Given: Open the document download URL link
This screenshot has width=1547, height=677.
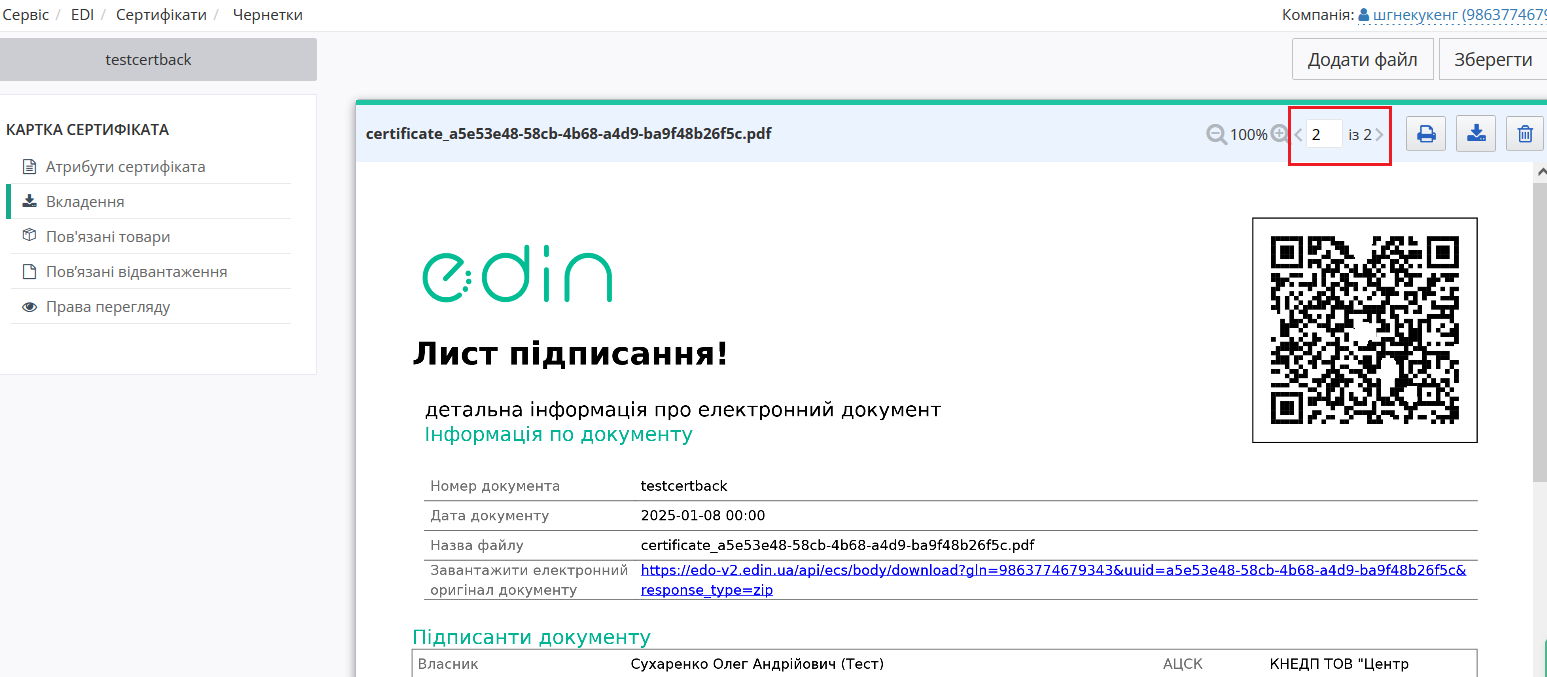Looking at the screenshot, I should tap(1053, 580).
